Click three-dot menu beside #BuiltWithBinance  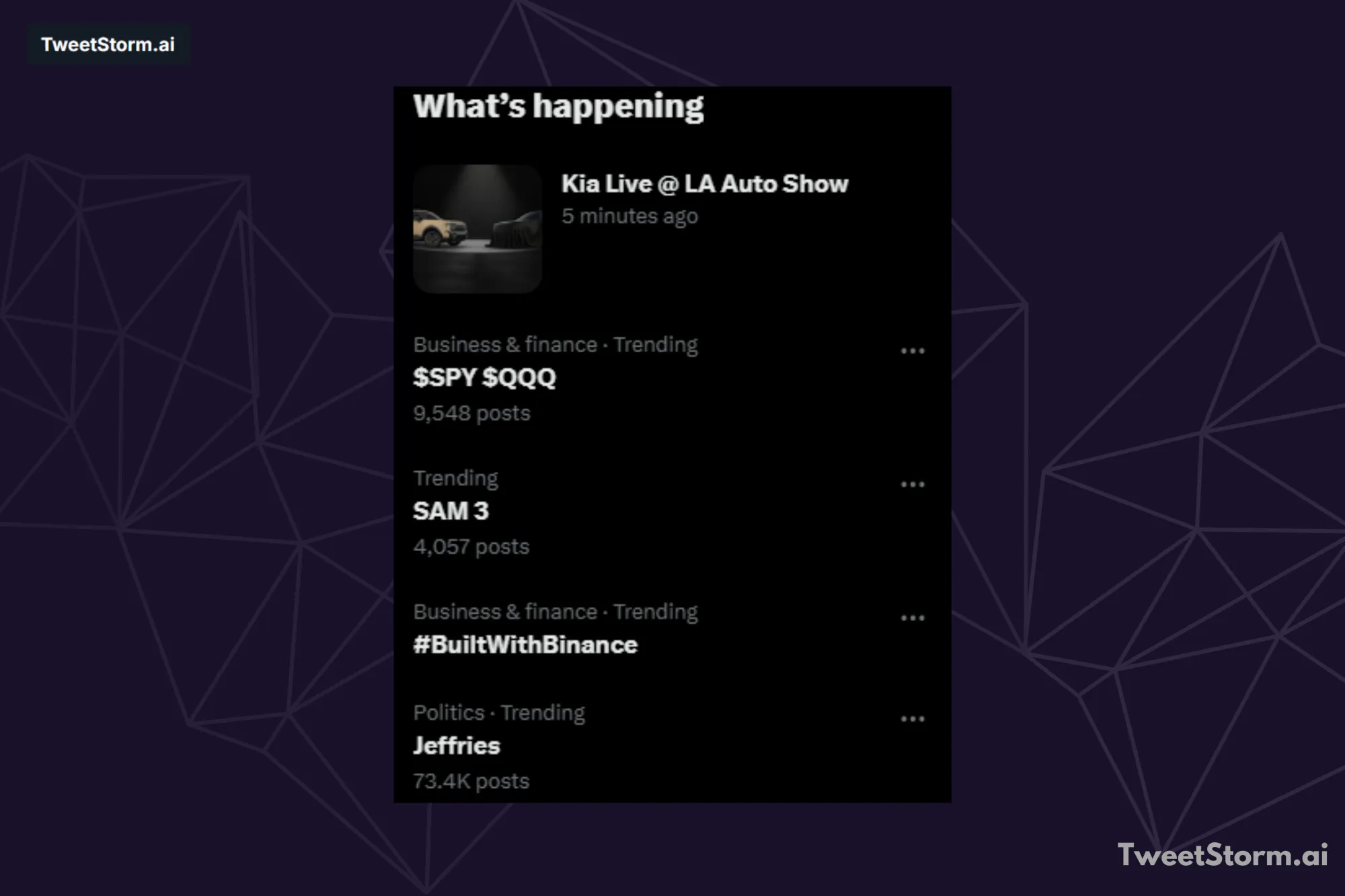click(x=912, y=618)
